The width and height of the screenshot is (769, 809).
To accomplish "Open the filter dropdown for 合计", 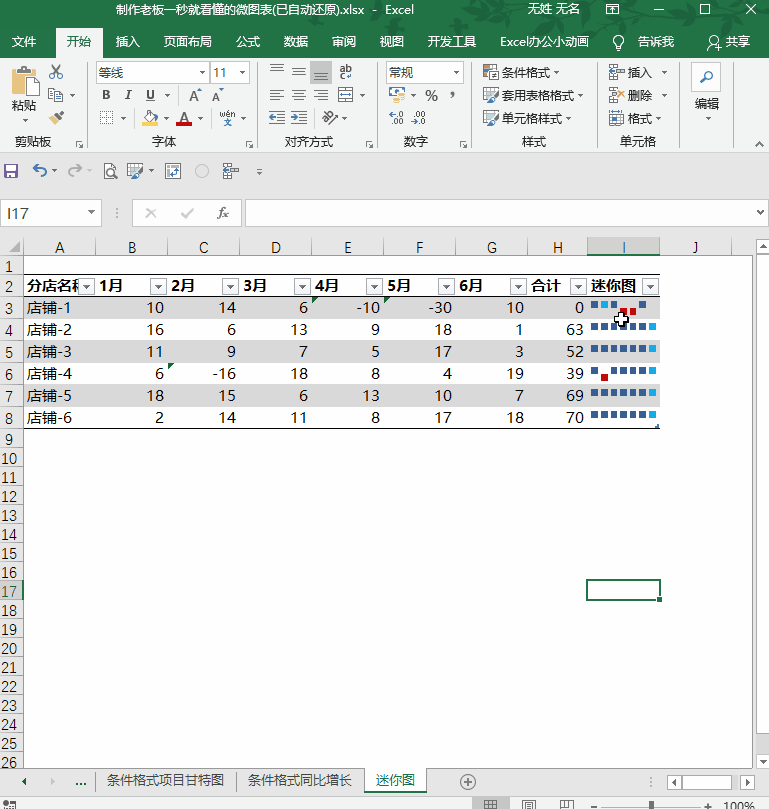I will coord(578,286).
